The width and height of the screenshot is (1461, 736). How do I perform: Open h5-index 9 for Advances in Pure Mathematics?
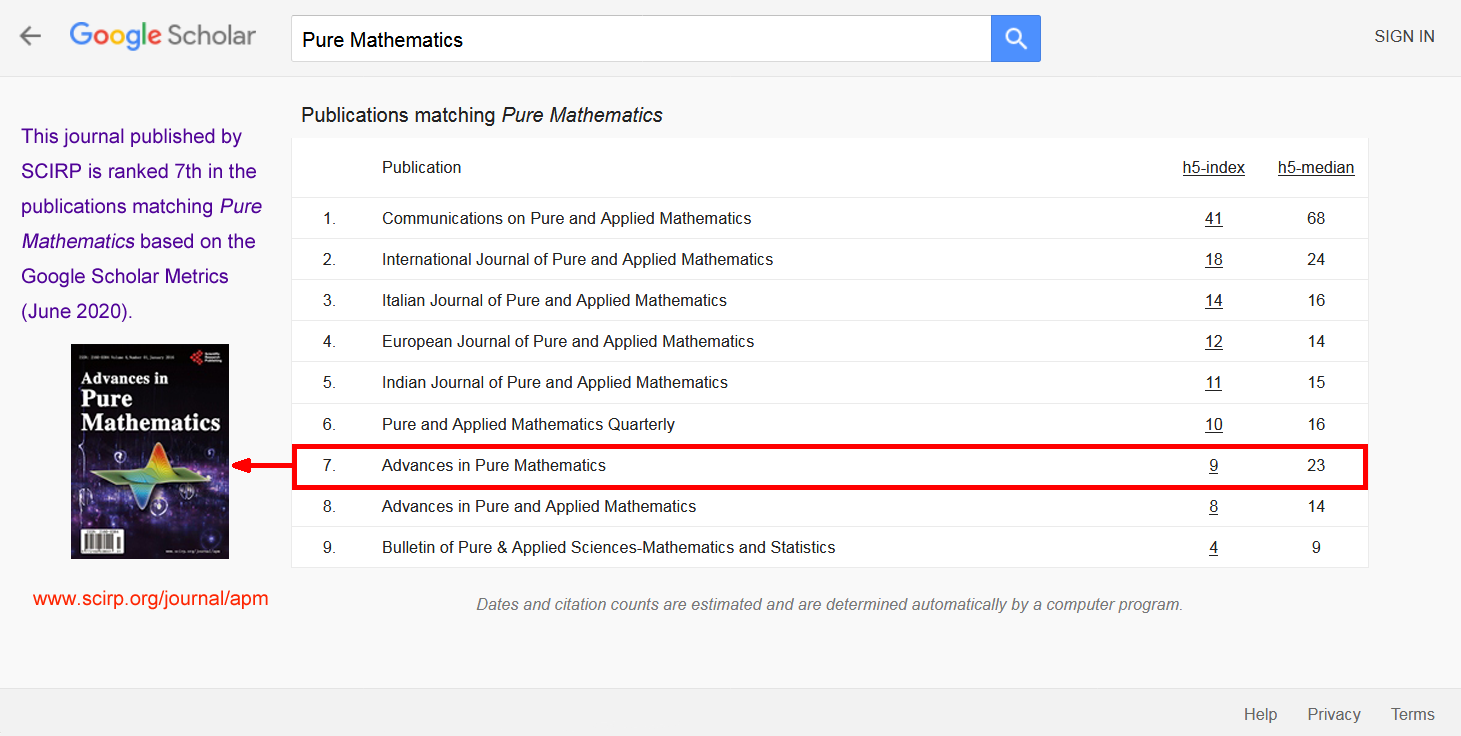(1213, 466)
